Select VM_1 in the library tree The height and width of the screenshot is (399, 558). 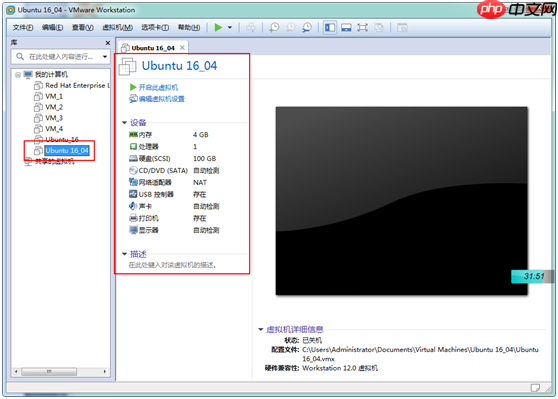tap(48, 96)
